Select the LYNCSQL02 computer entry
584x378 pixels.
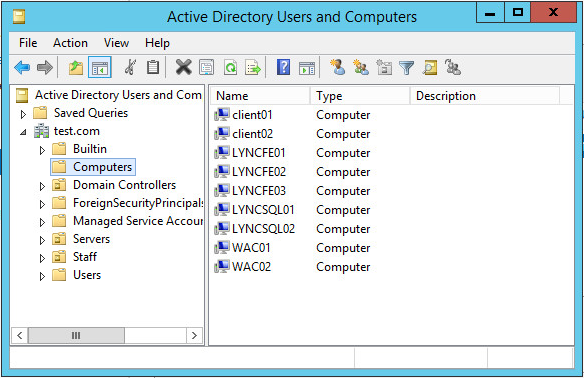click(x=263, y=229)
